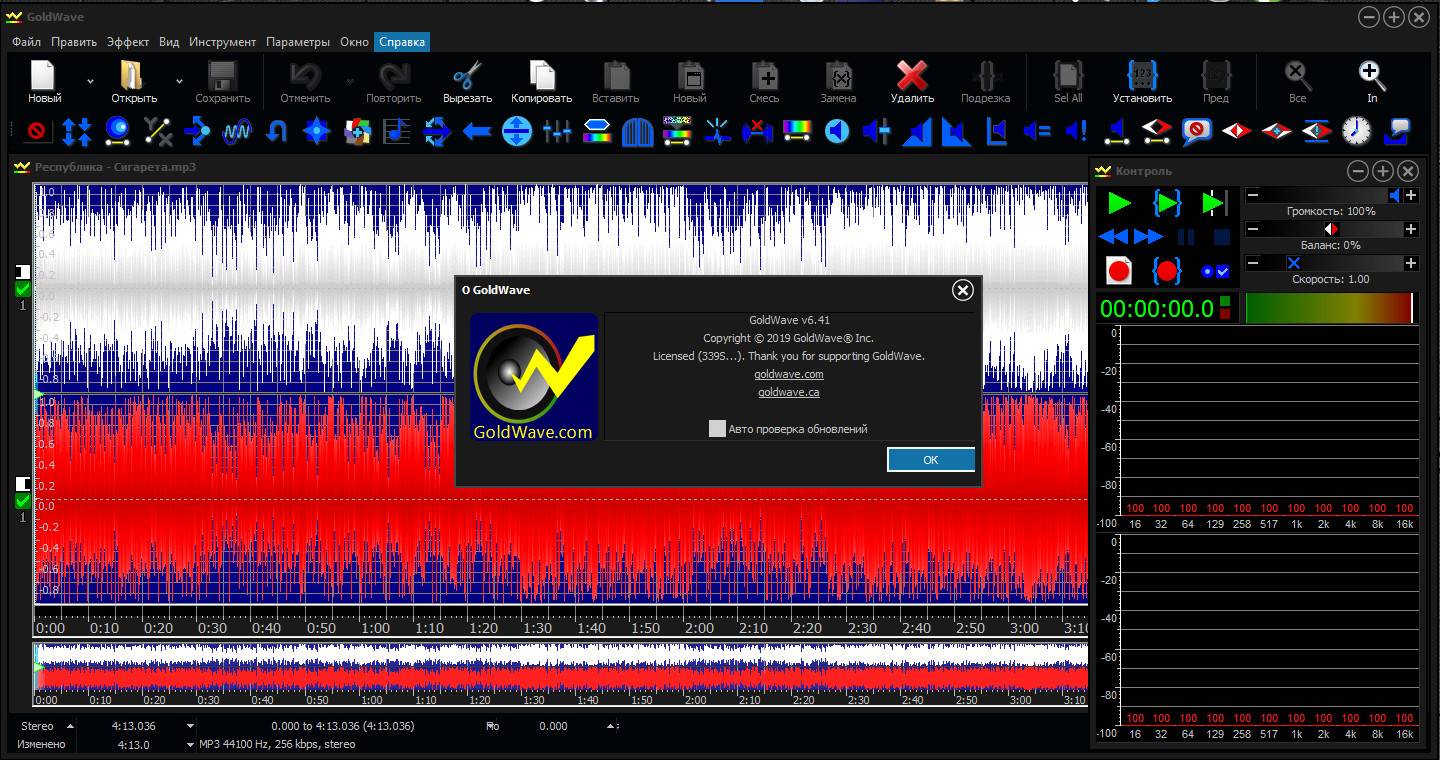Open the Править menu

74,42
